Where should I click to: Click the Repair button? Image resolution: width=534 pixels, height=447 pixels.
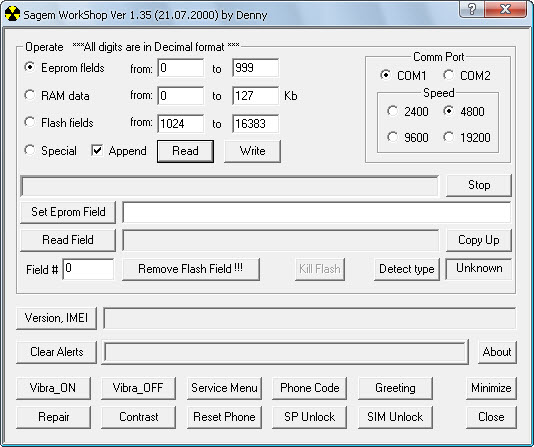pos(53,417)
